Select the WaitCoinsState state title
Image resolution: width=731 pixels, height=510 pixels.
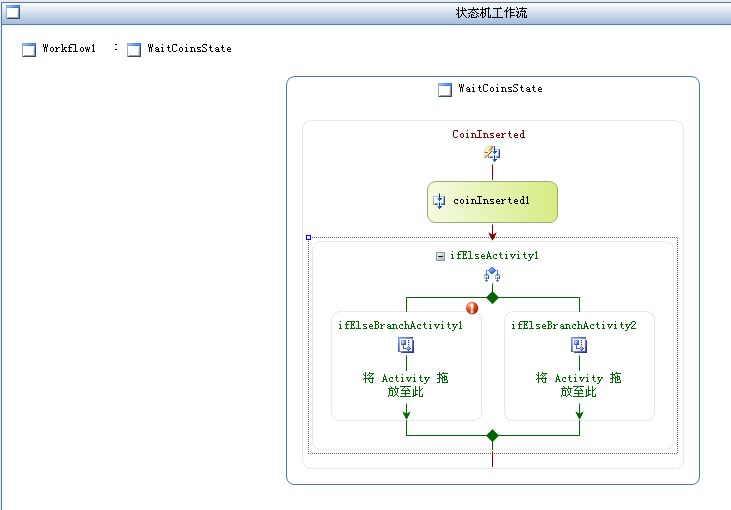[x=500, y=89]
